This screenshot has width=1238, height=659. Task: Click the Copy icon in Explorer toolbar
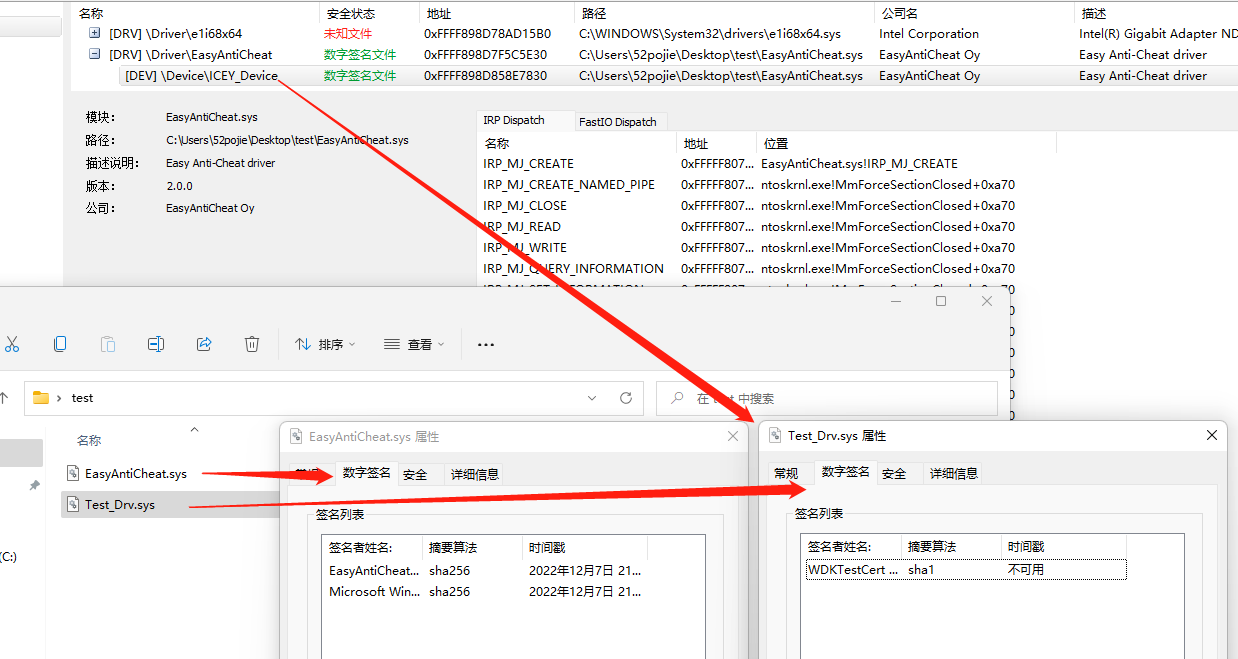point(60,343)
